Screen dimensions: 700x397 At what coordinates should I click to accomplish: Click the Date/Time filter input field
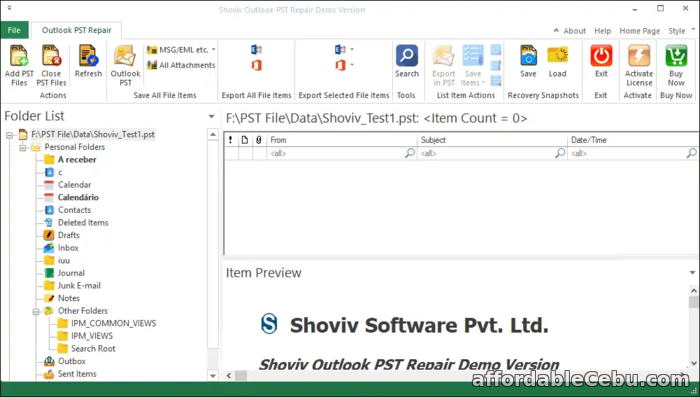click(x=633, y=153)
